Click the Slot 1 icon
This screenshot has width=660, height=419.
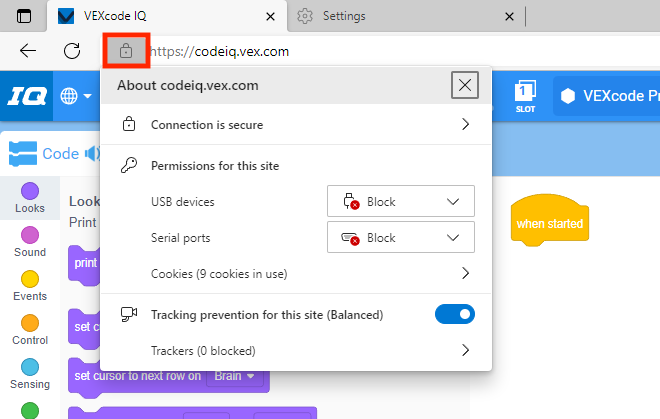(x=526, y=96)
